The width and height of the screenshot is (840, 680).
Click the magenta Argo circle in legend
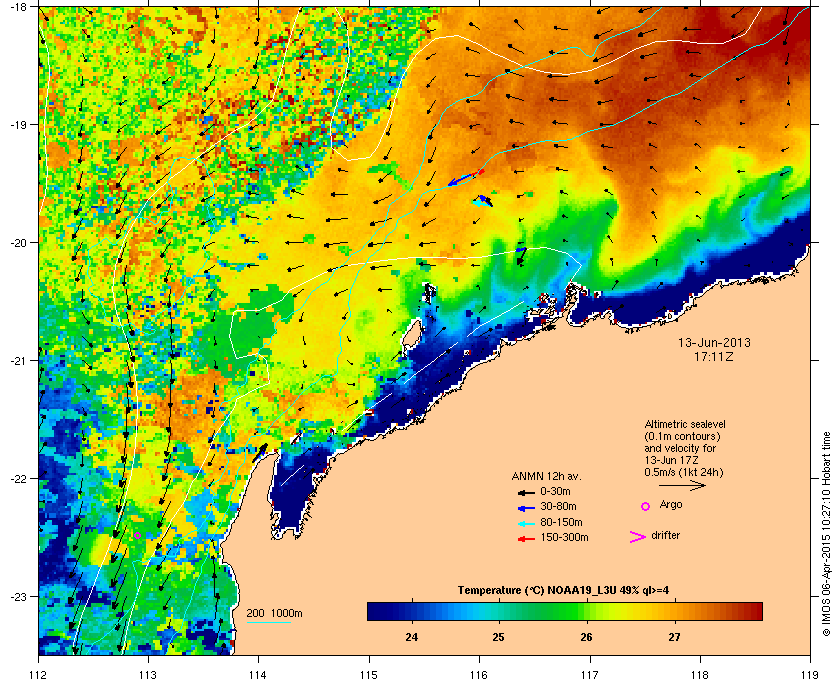[x=646, y=506]
